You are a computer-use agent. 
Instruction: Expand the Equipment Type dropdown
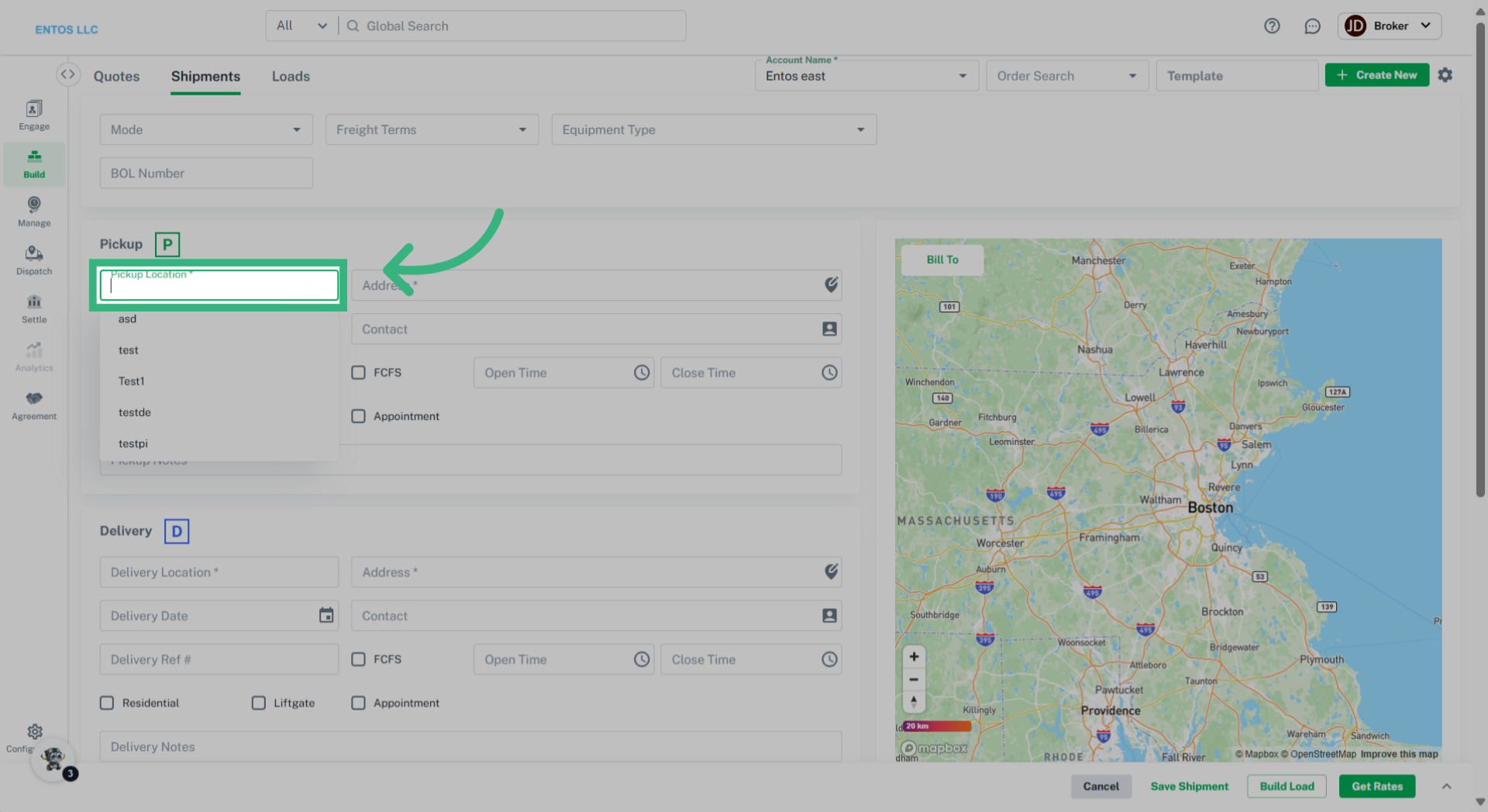pyautogui.click(x=714, y=129)
